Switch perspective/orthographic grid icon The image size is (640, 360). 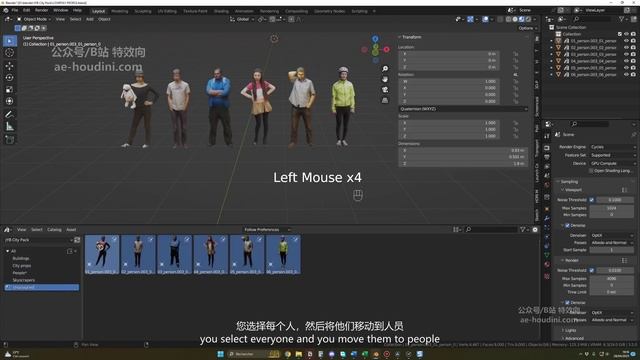pos(385,100)
